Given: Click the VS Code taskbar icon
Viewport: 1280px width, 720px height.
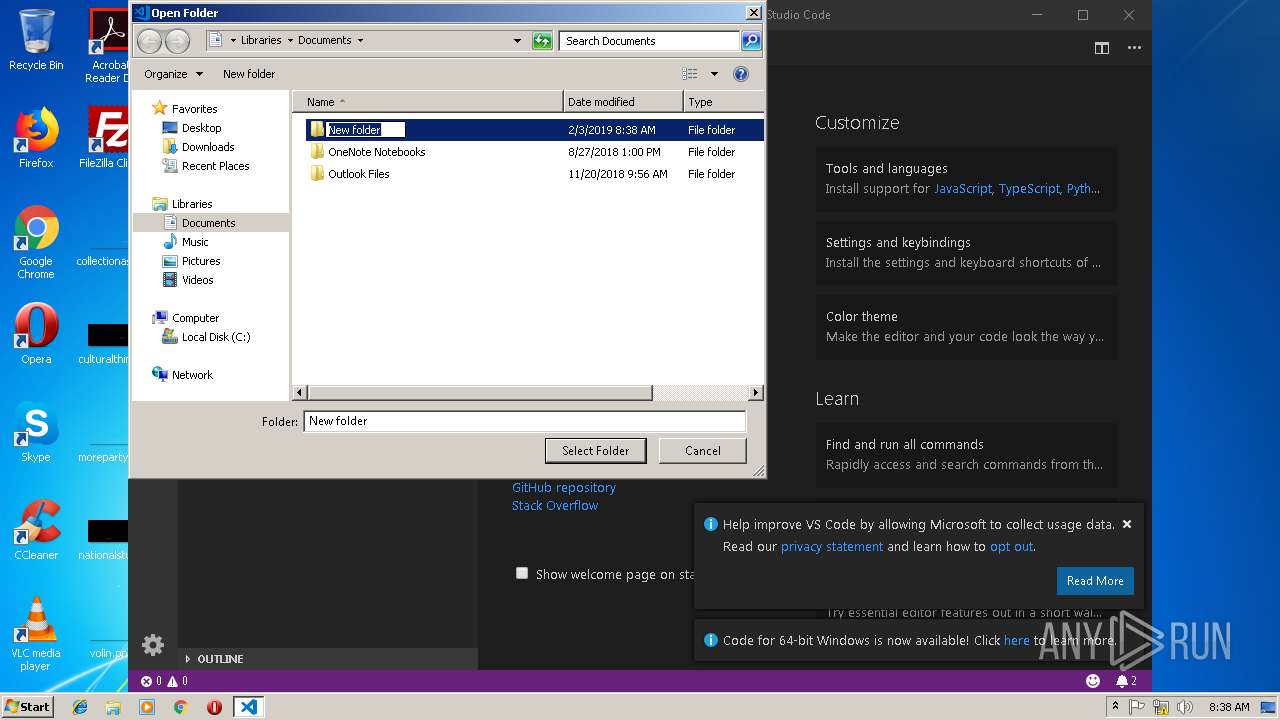Looking at the screenshot, I should (248, 707).
